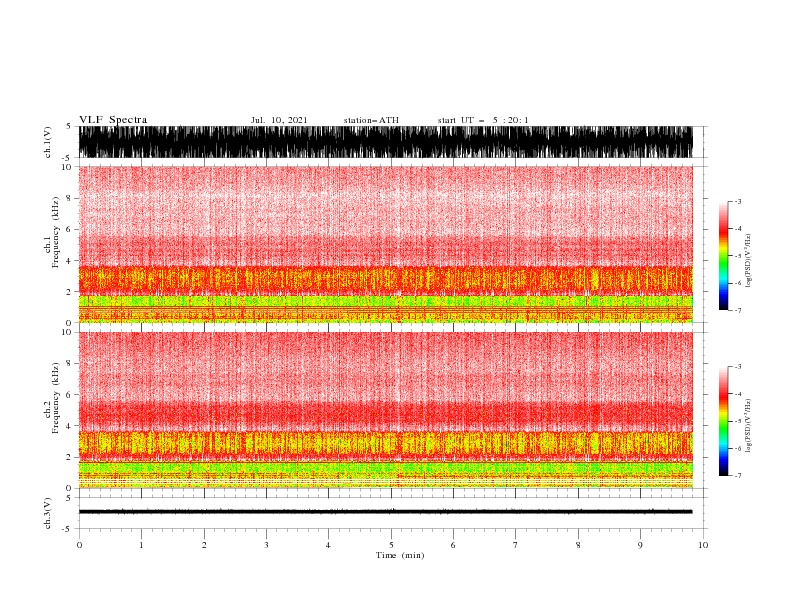This screenshot has width=792, height=612.
Task: Click the "start UT = 5 :20: 1" text
Action: (483, 120)
